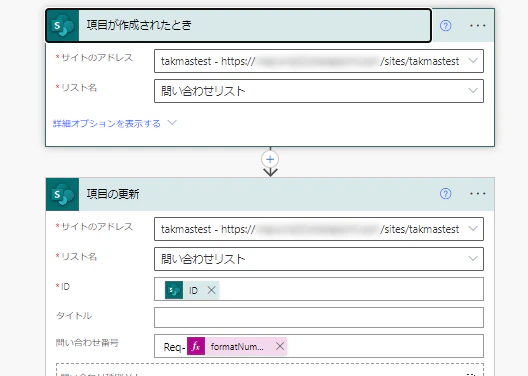Click the SharePoint icon inside the ID token

pyautogui.click(x=174, y=290)
